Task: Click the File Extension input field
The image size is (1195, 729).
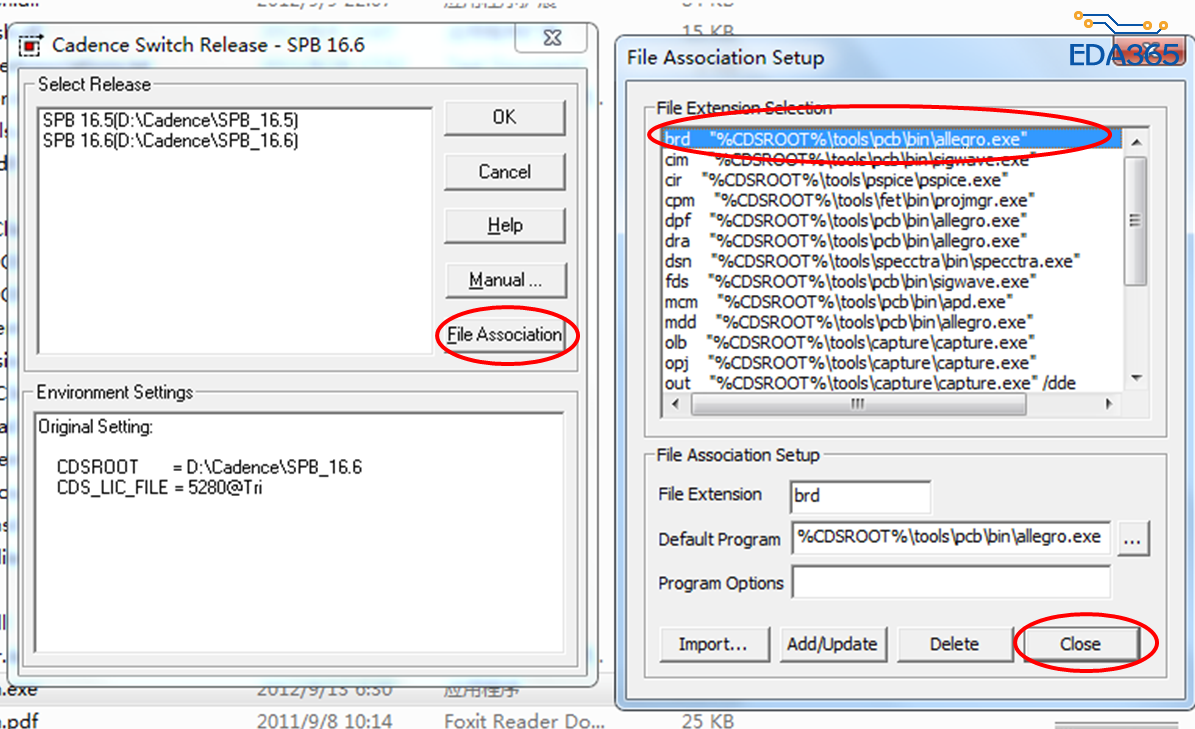Action: pyautogui.click(x=860, y=497)
